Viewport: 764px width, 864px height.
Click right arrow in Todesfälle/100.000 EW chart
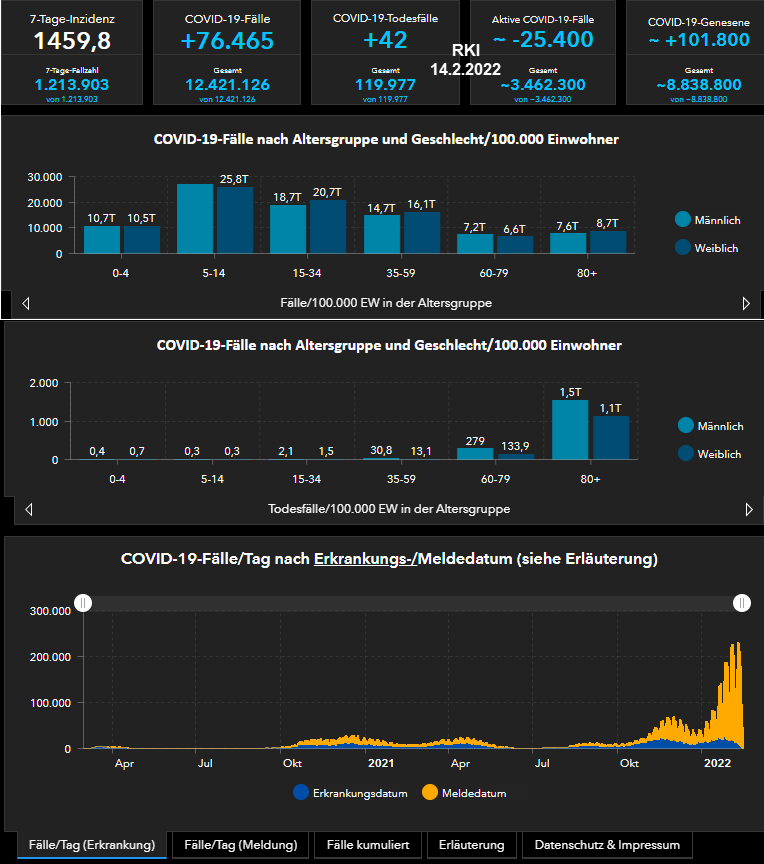[x=749, y=509]
